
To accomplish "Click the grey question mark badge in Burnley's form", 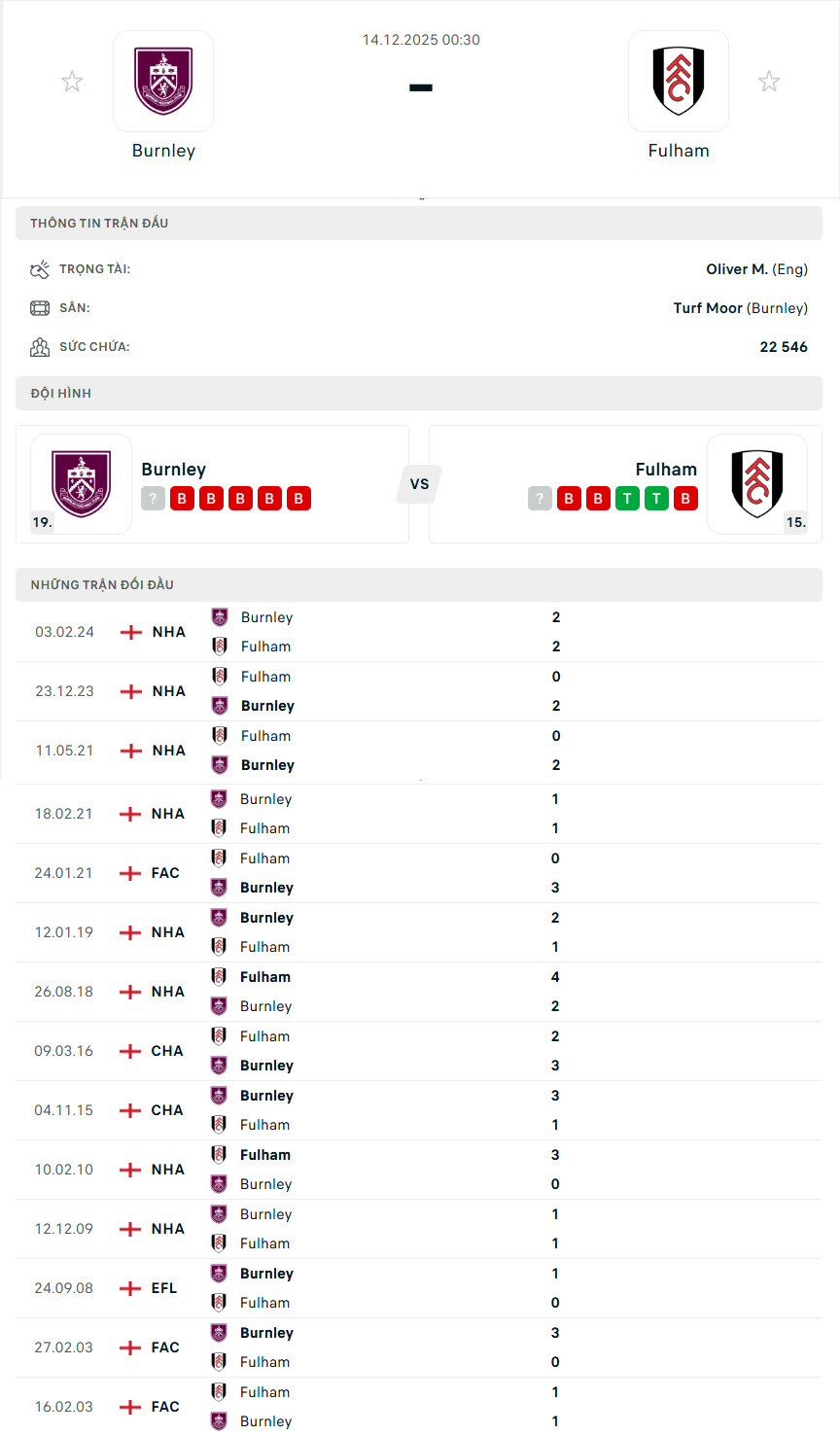I will pos(153,498).
